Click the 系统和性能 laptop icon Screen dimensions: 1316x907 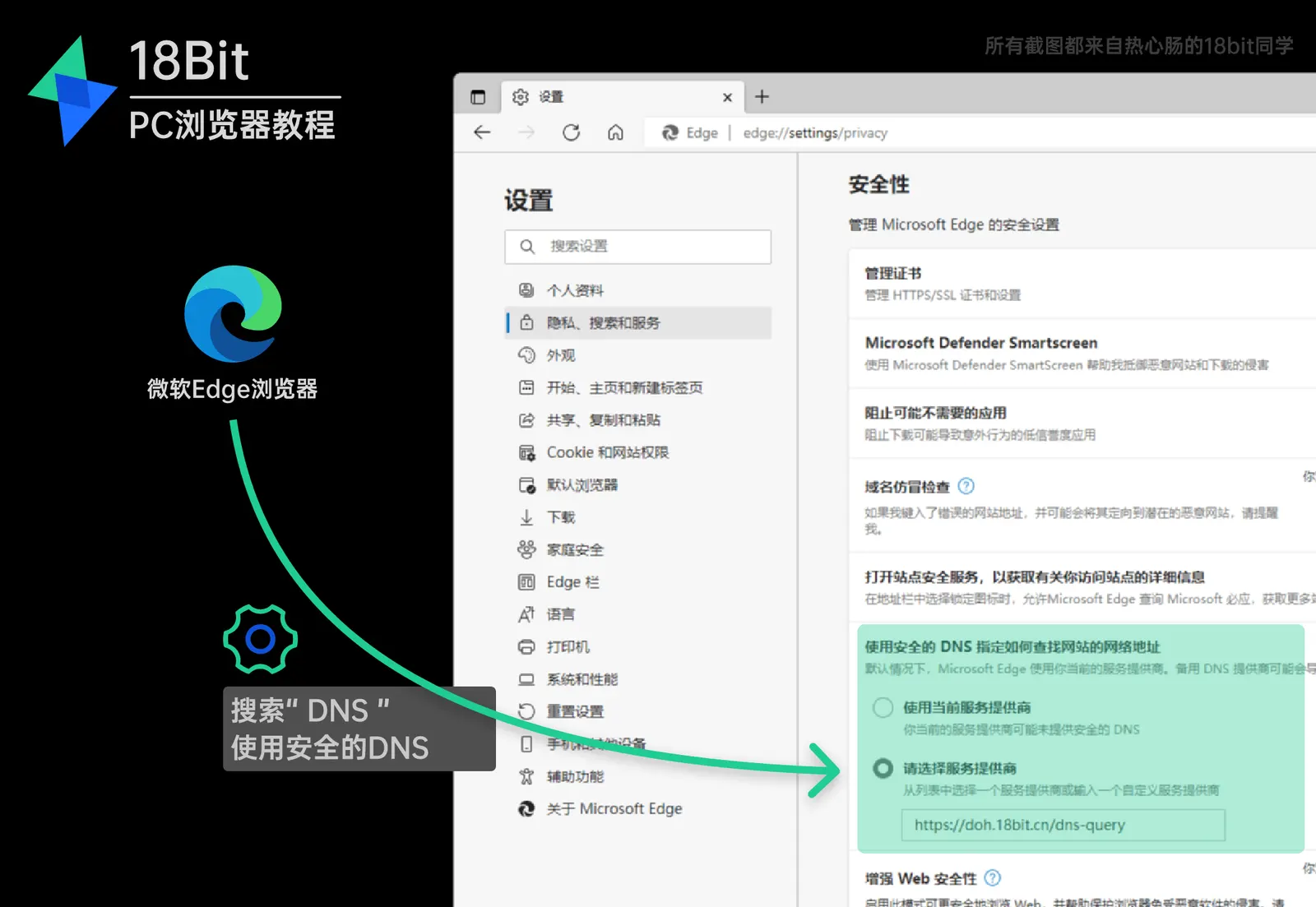526,679
